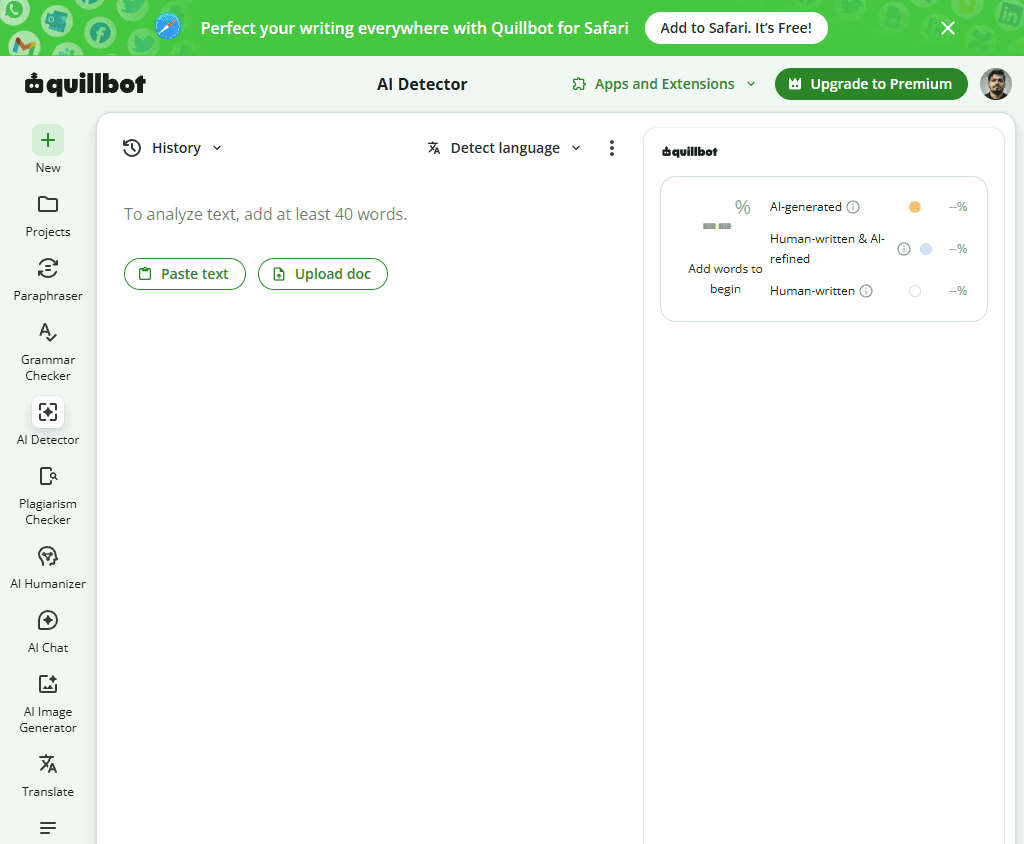Click info icon for Human-written & AI-refined
This screenshot has width=1024, height=844.
[904, 249]
